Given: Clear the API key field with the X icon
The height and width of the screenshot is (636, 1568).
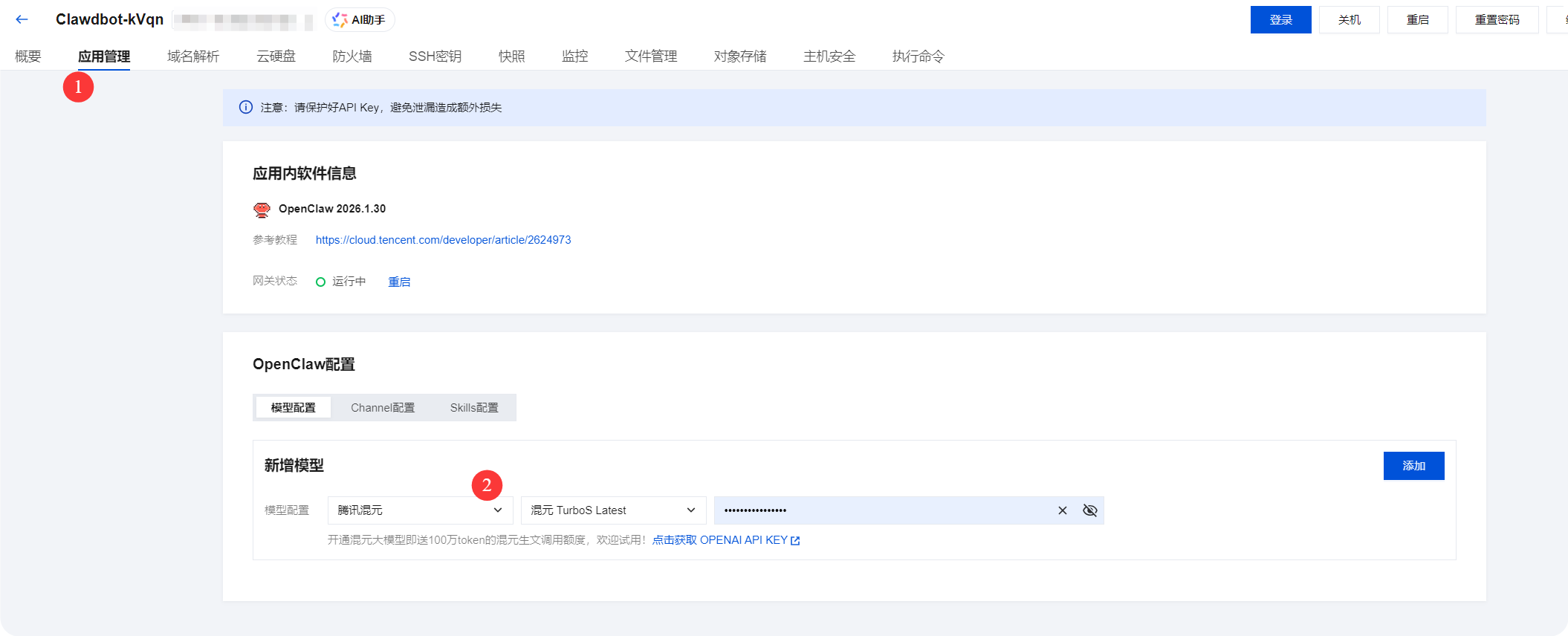Looking at the screenshot, I should (1063, 510).
